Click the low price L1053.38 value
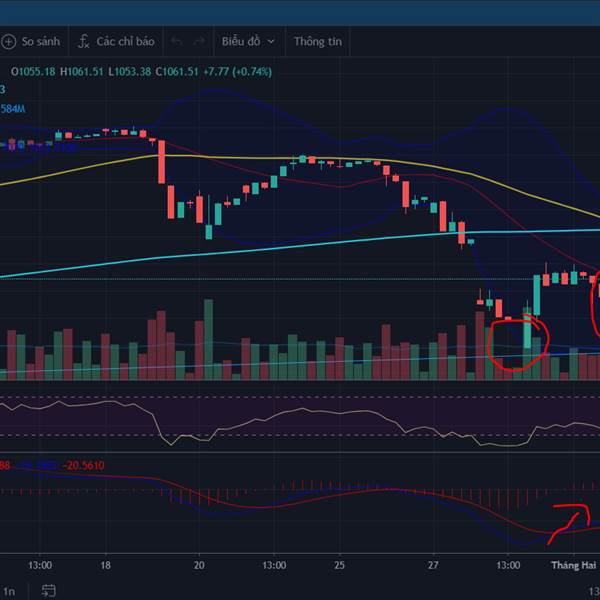Image resolution: width=600 pixels, height=600 pixels. 130,72
